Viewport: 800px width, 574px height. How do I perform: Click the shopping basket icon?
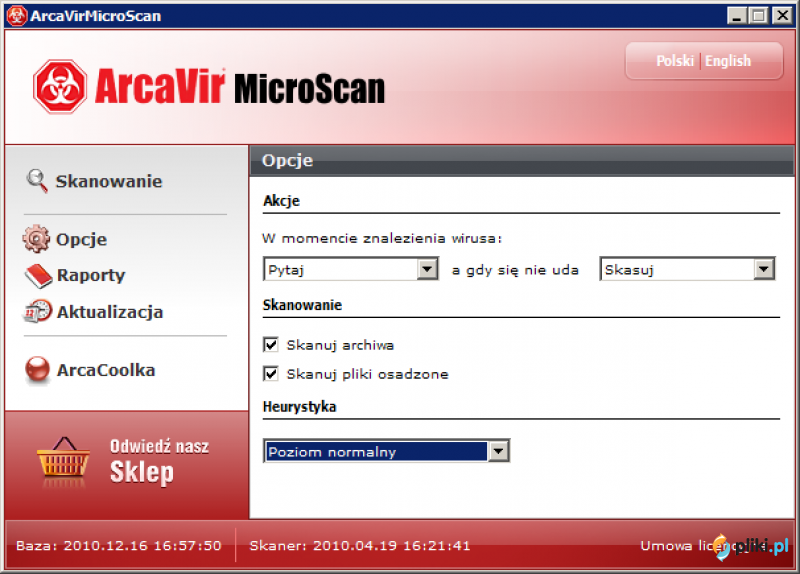click(x=63, y=457)
